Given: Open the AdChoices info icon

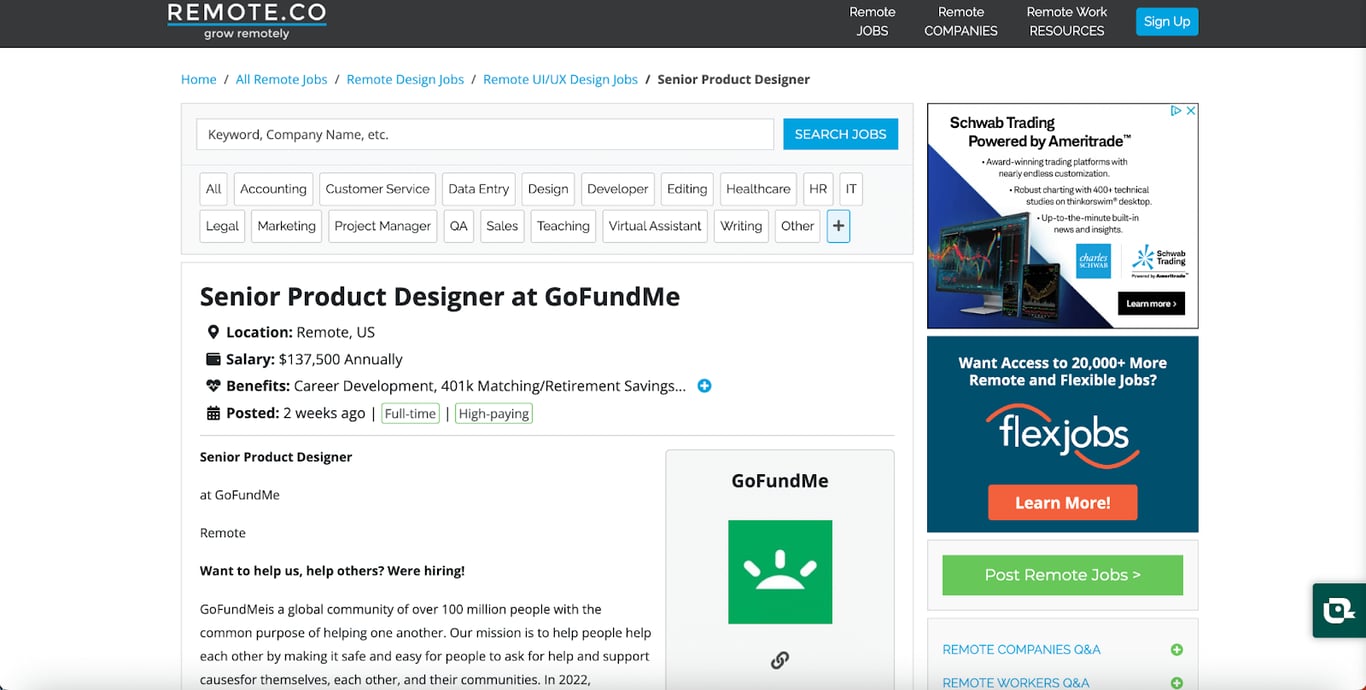Looking at the screenshot, I should (1177, 111).
